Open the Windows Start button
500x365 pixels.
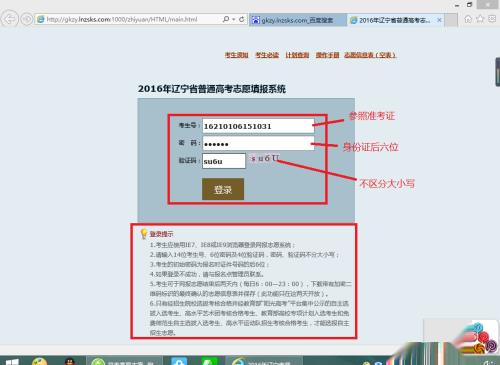pos(12,362)
